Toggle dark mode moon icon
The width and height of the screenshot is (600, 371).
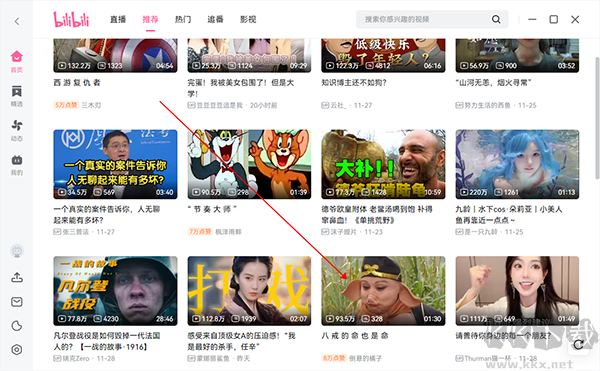point(17,326)
